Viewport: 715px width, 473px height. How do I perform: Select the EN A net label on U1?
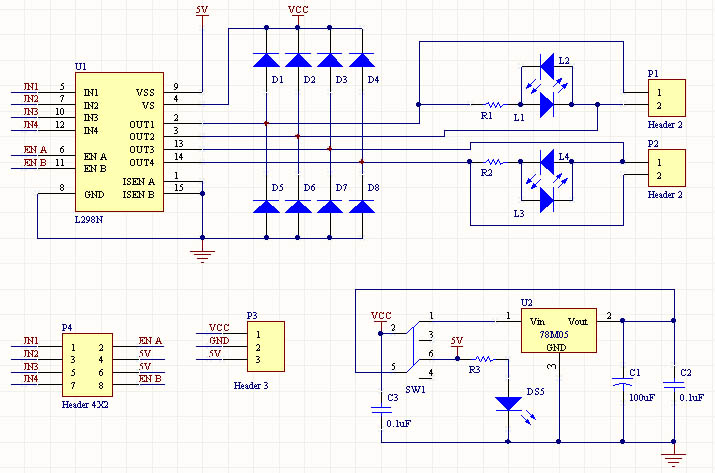(35, 150)
